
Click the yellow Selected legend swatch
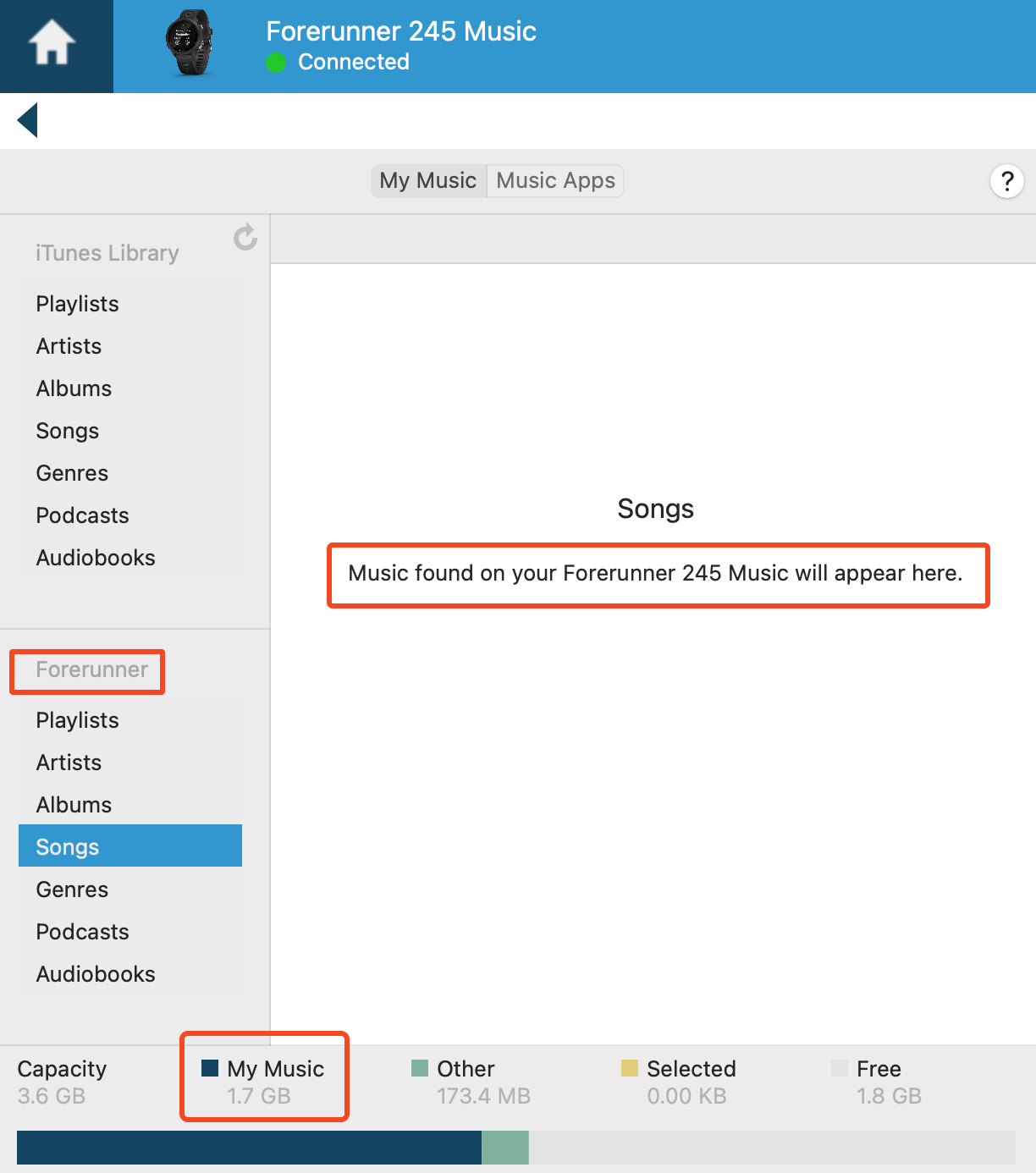(630, 1068)
